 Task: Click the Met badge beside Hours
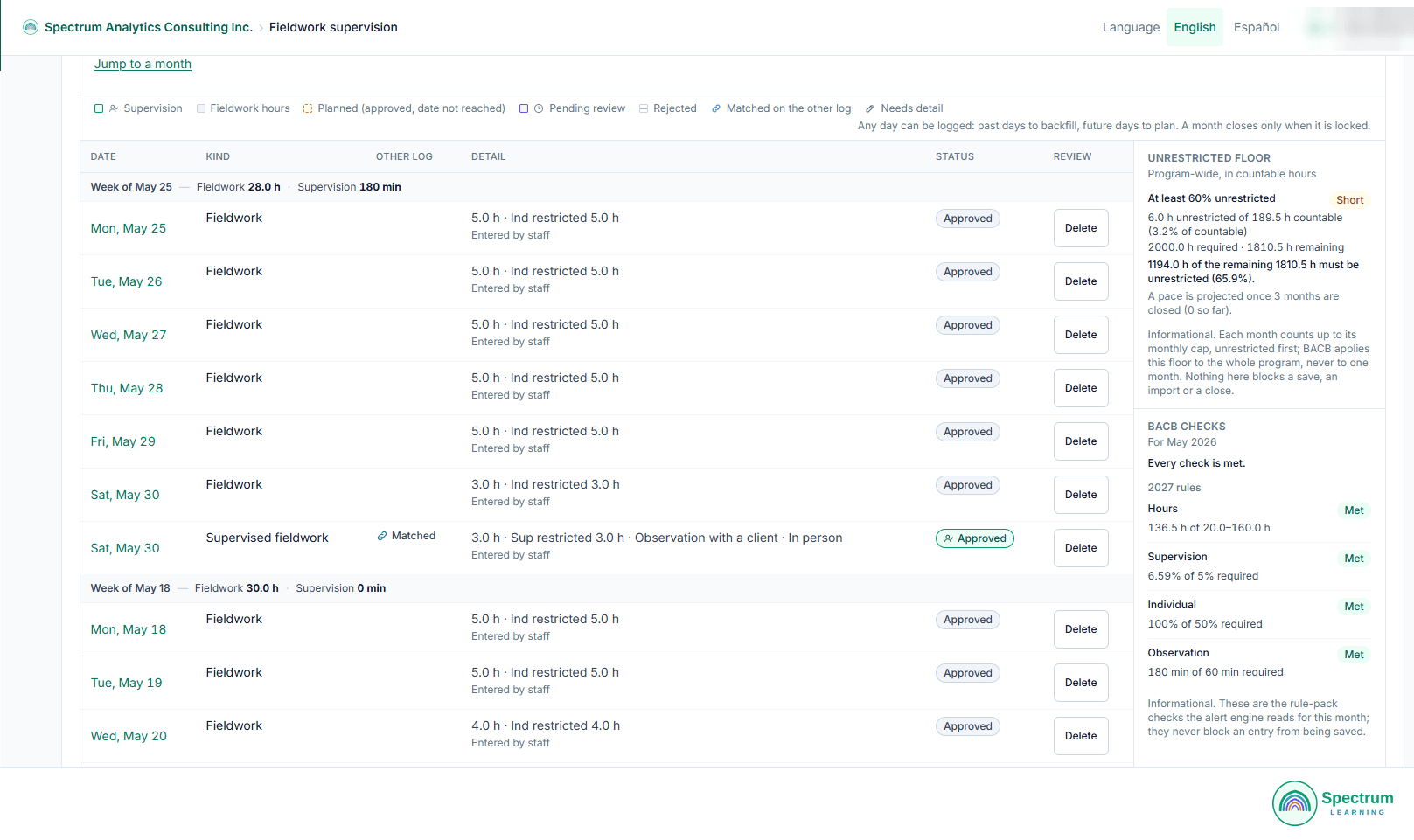tap(1354, 510)
